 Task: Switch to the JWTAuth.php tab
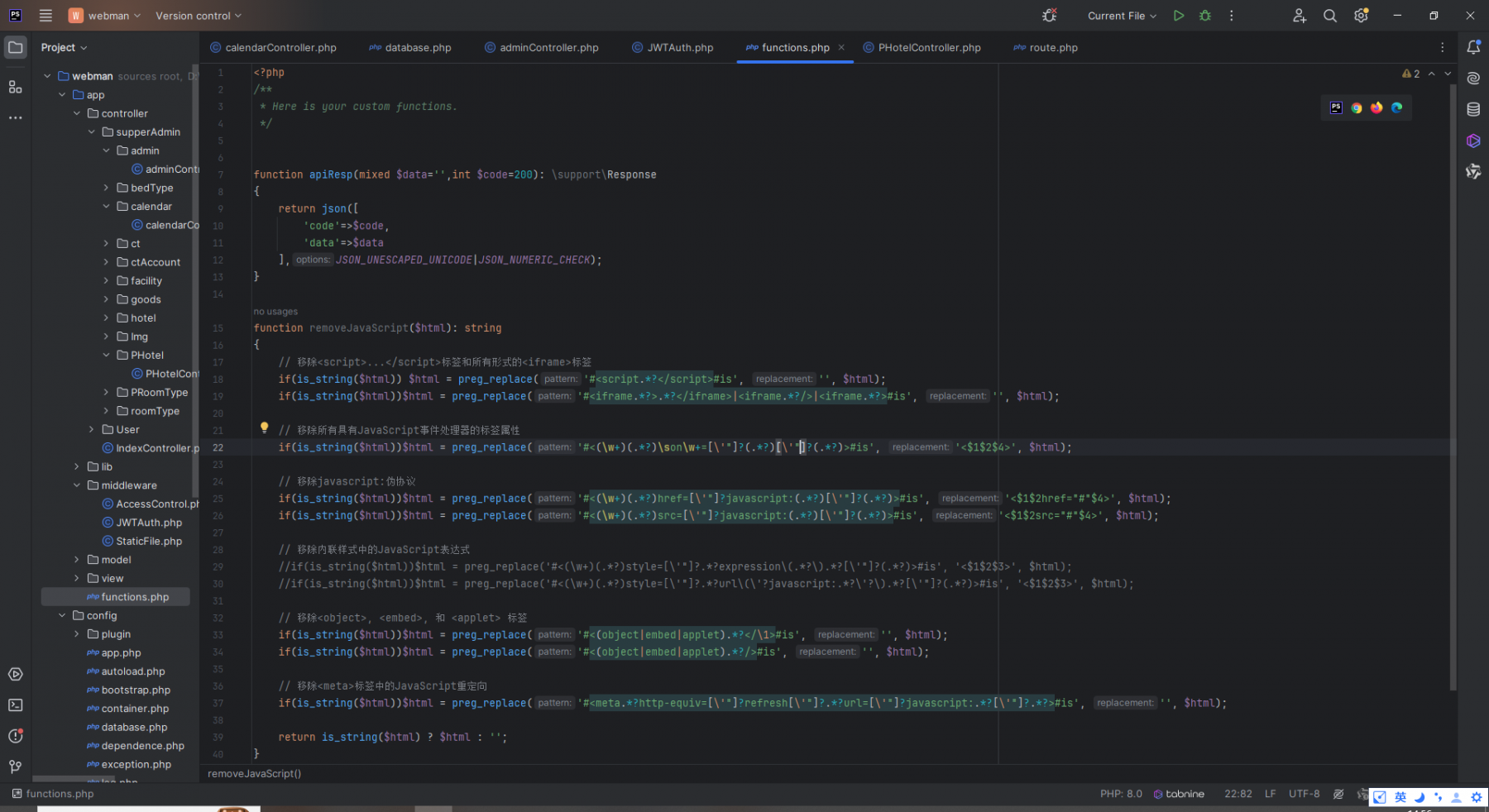[x=673, y=47]
